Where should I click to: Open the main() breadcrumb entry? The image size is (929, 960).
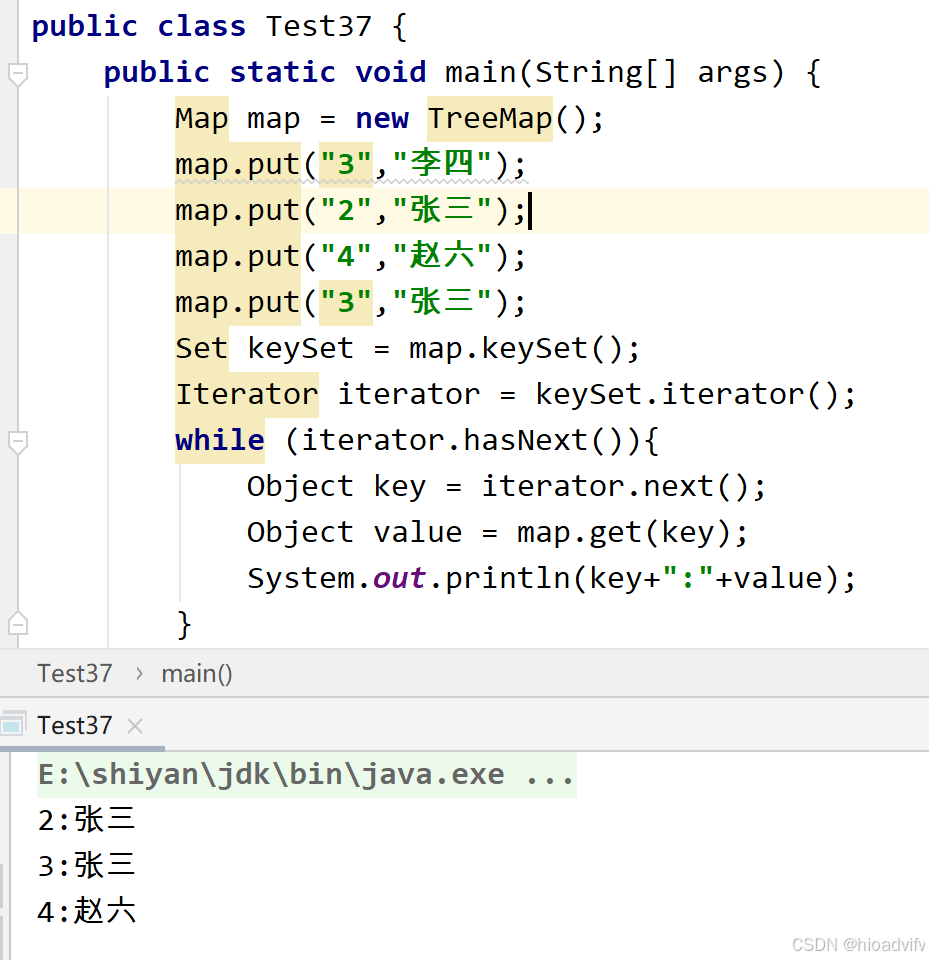196,673
